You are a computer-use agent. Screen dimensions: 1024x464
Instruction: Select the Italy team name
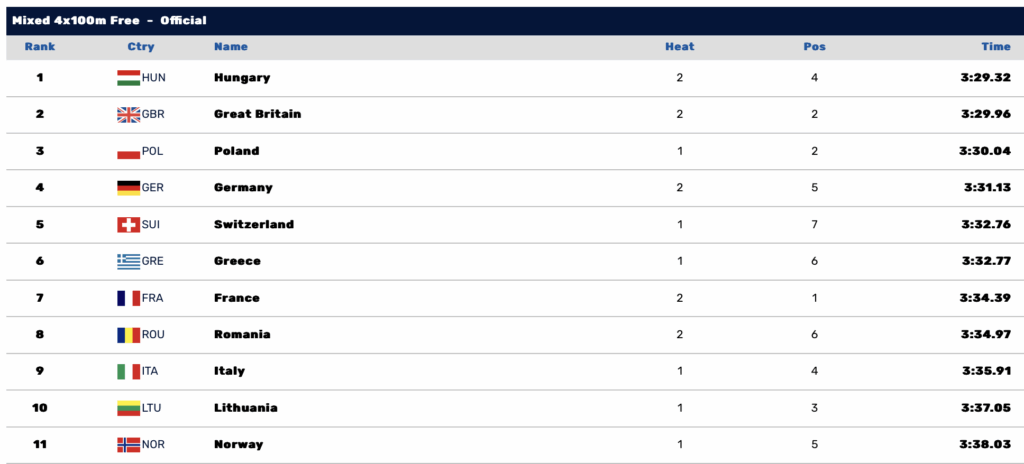tap(229, 371)
